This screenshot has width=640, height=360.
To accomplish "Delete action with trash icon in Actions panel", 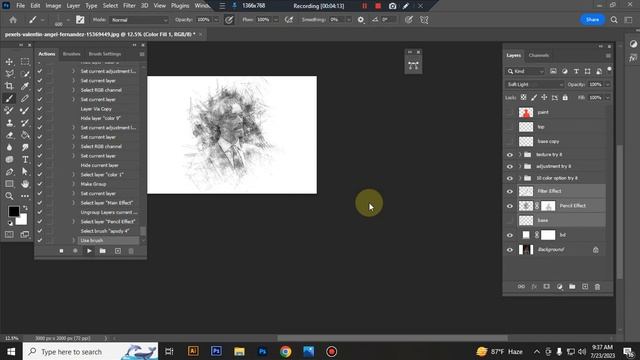I will (131, 251).
